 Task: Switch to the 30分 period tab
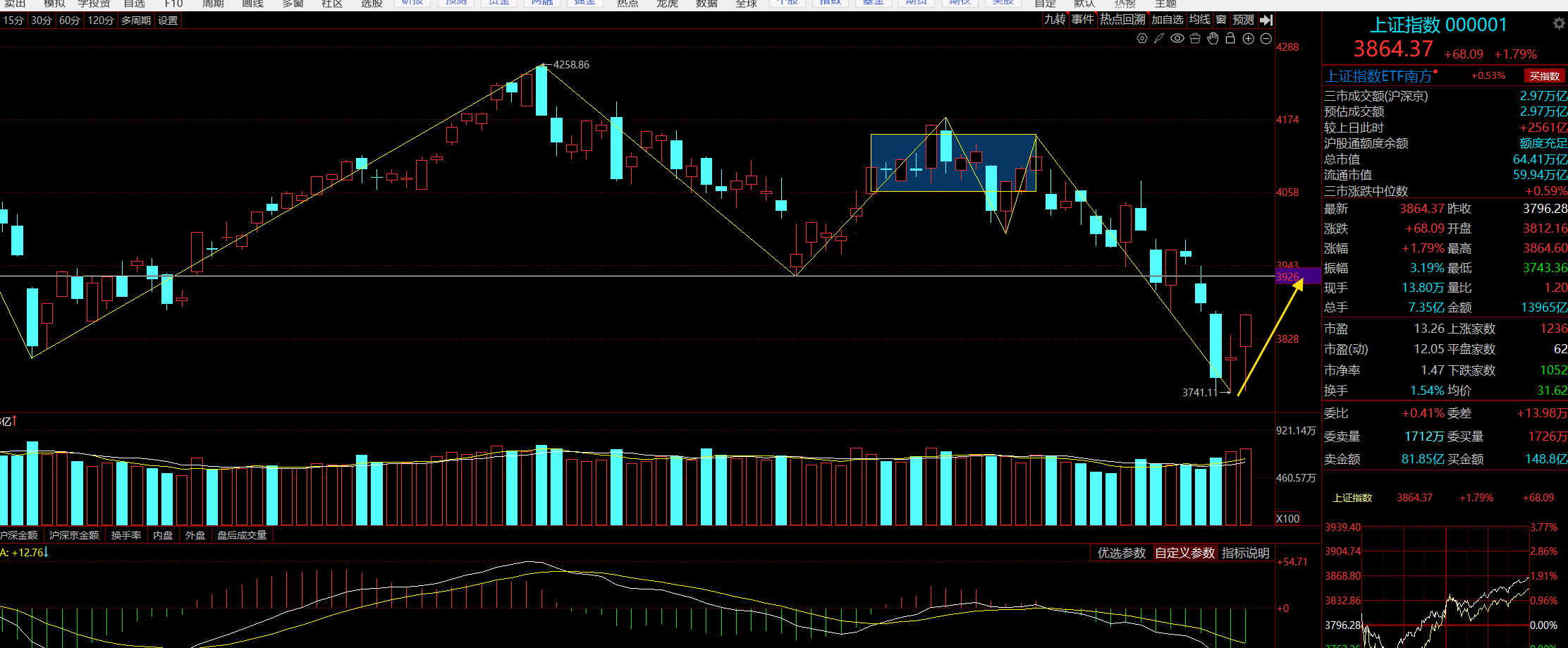click(x=42, y=20)
